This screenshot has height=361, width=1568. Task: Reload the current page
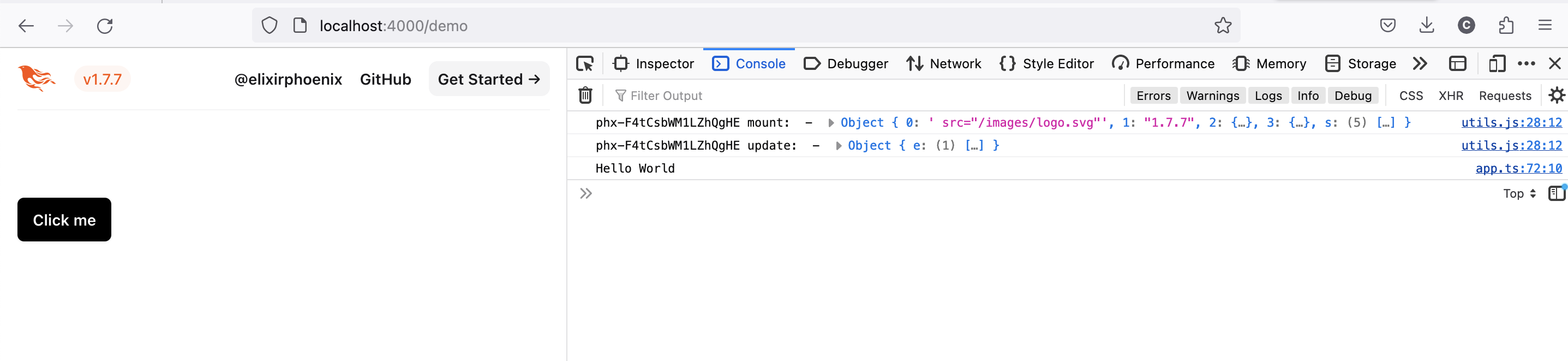click(105, 26)
